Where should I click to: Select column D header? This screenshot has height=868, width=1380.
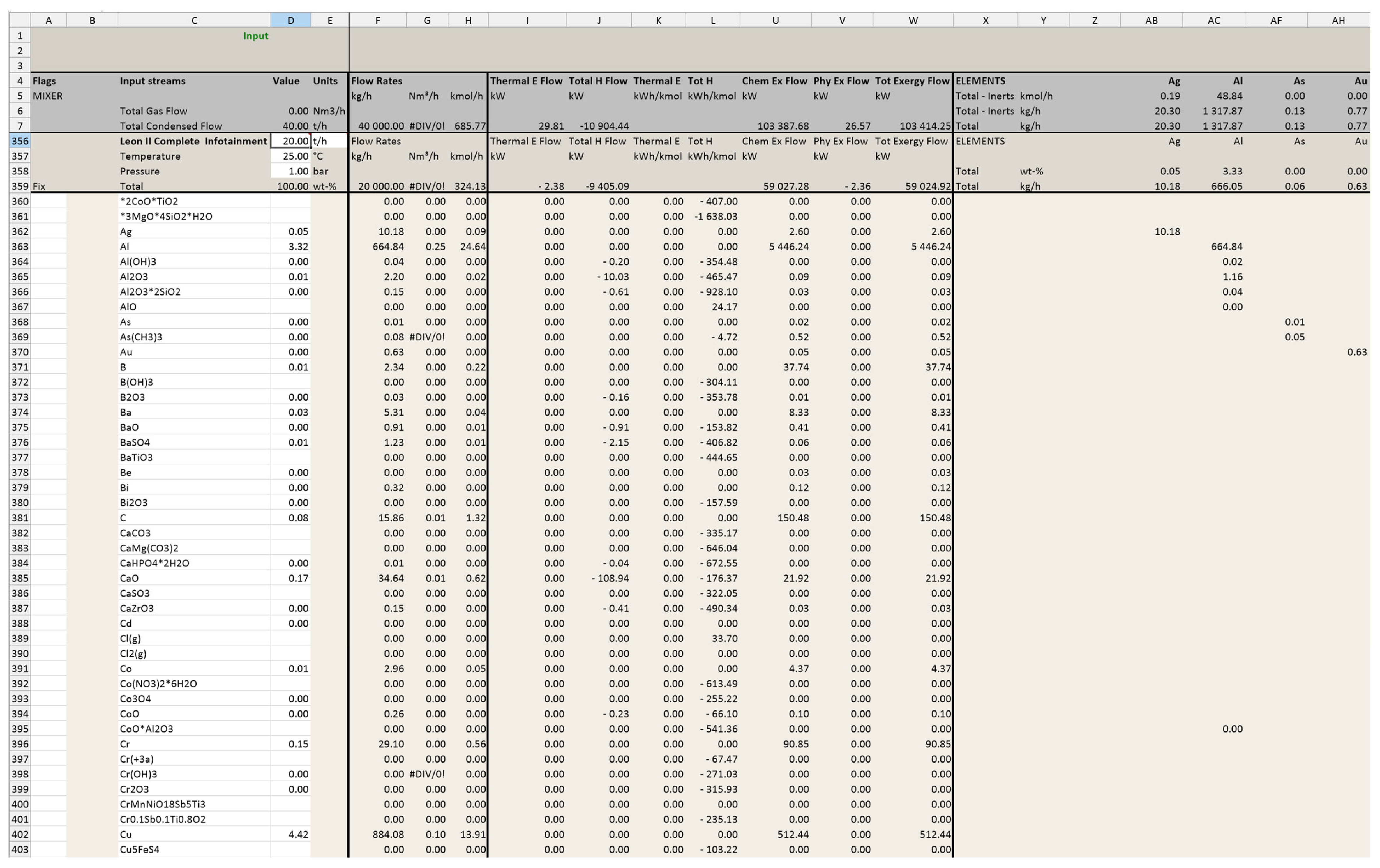(291, 20)
